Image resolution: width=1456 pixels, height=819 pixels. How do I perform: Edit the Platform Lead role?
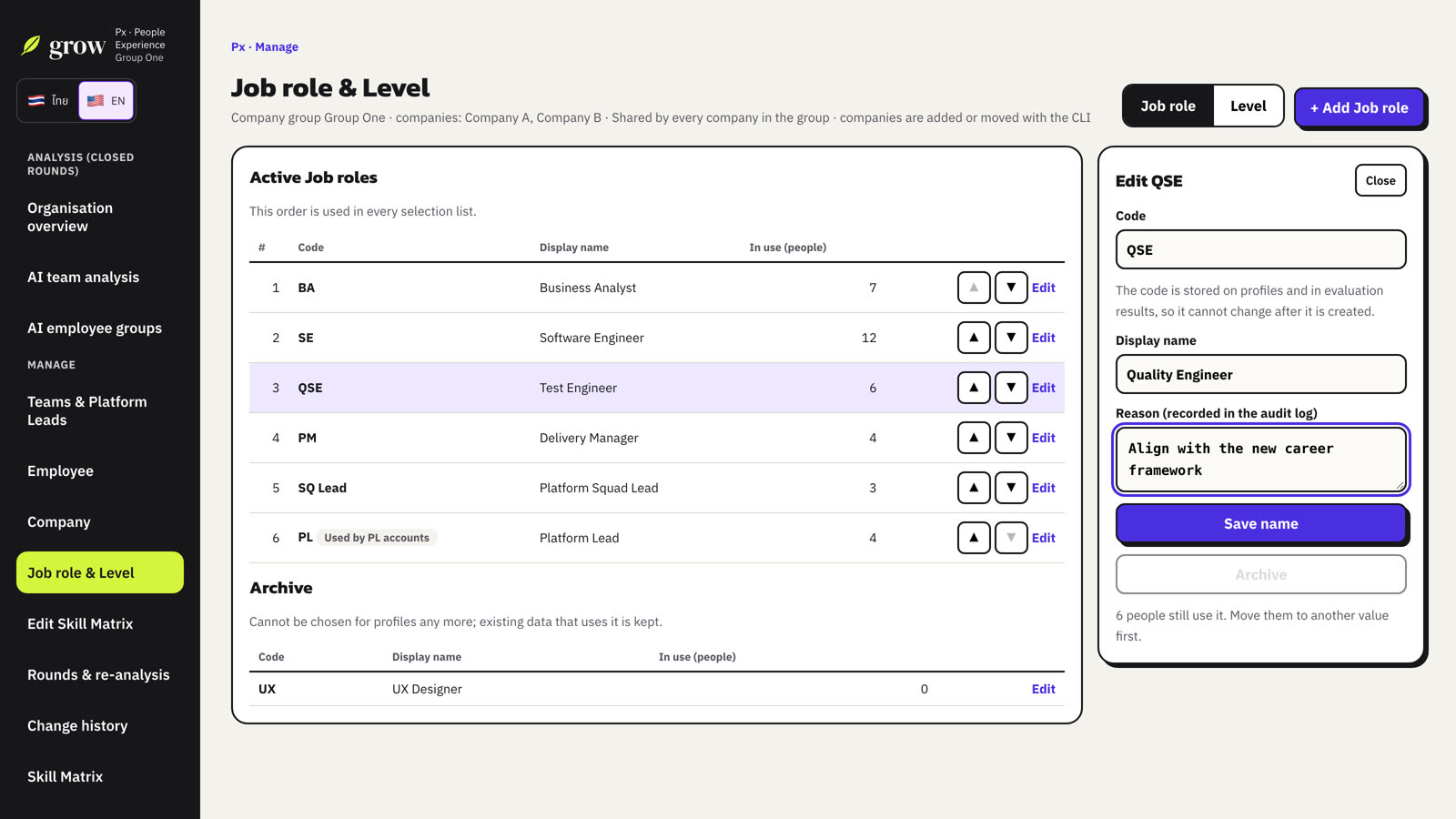click(1044, 538)
